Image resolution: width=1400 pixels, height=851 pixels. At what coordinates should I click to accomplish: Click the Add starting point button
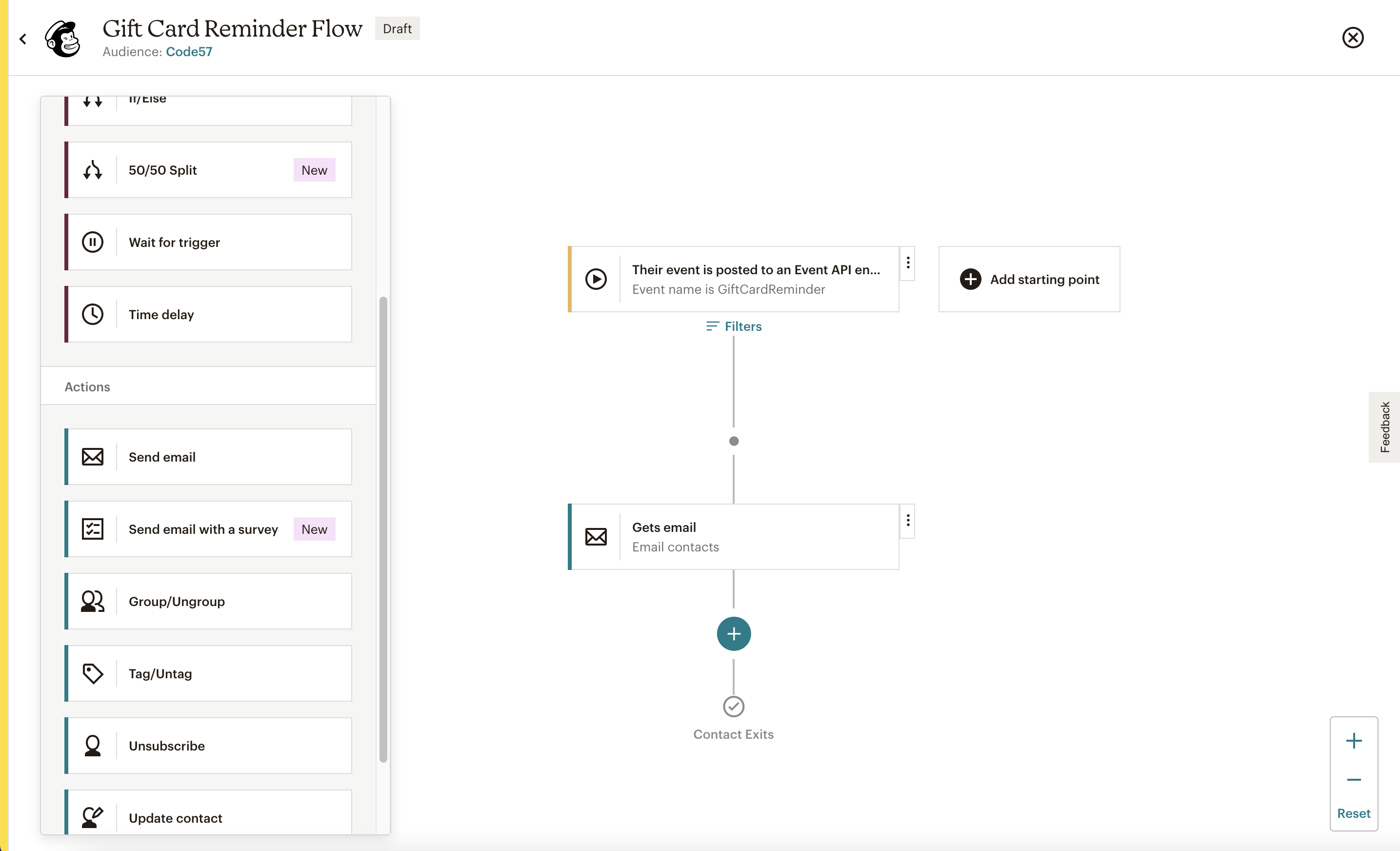pos(1029,279)
